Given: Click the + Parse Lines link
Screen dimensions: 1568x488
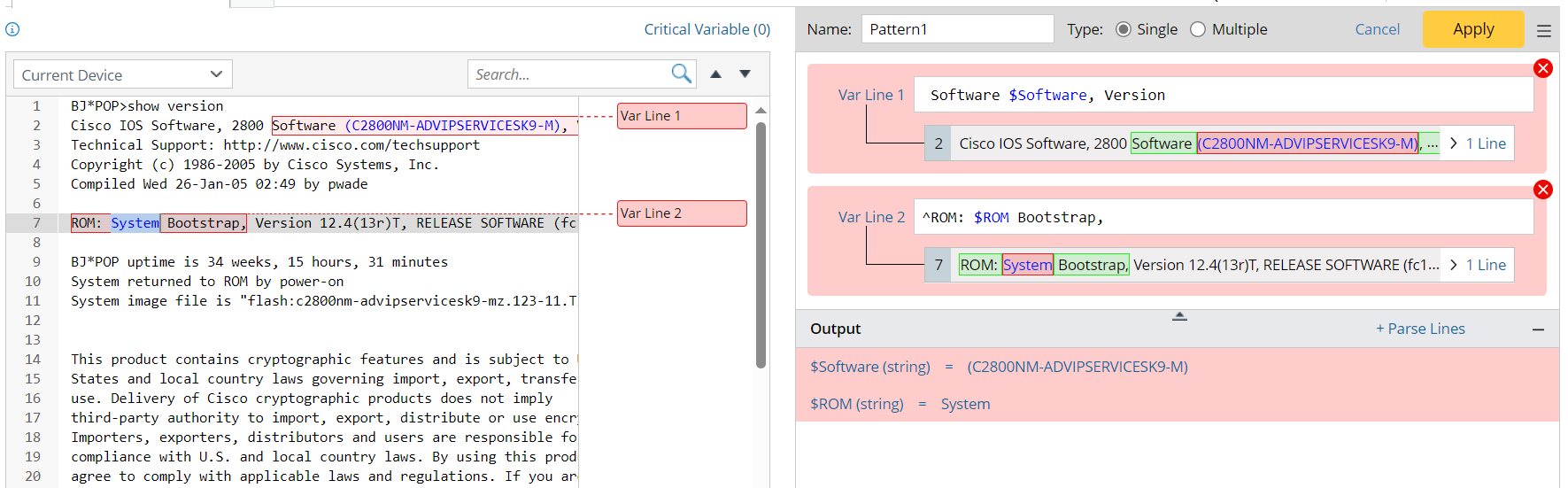Looking at the screenshot, I should tap(1420, 329).
